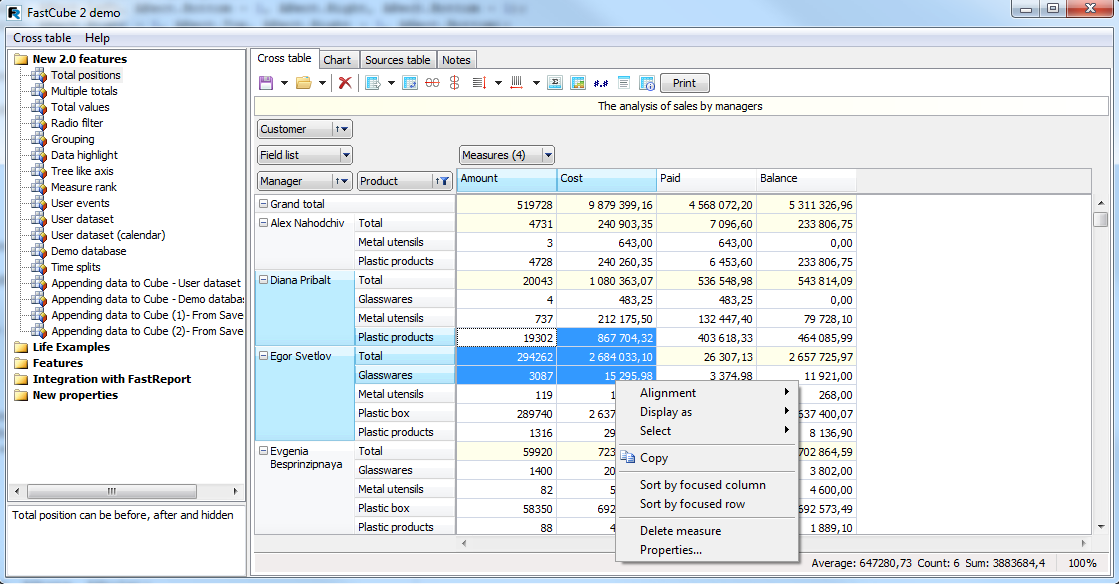Click the horizontal red-line axis icon
1119x584 pixels.
click(432, 83)
